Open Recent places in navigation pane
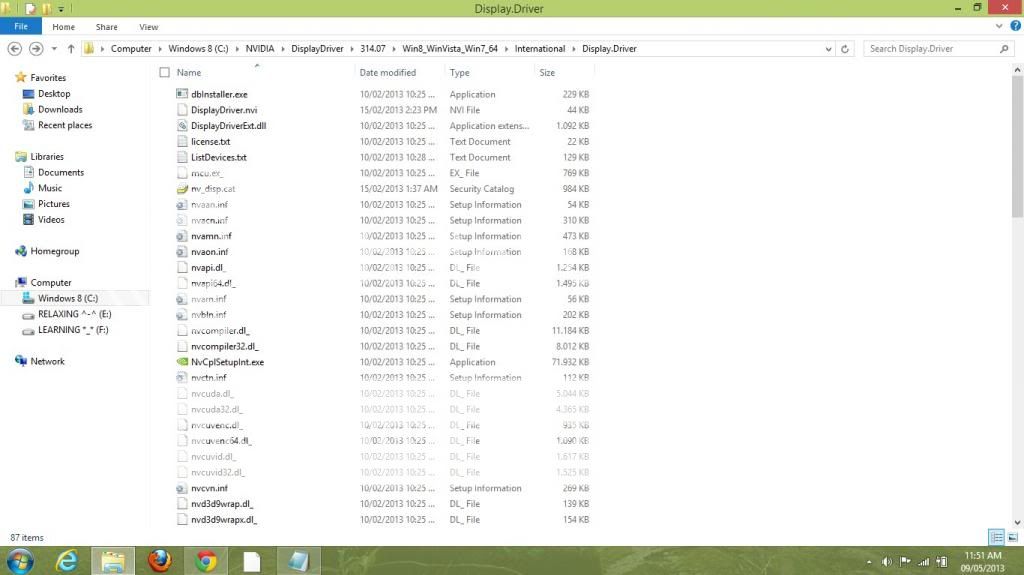Viewport: 1024px width, 575px height. tap(65, 125)
